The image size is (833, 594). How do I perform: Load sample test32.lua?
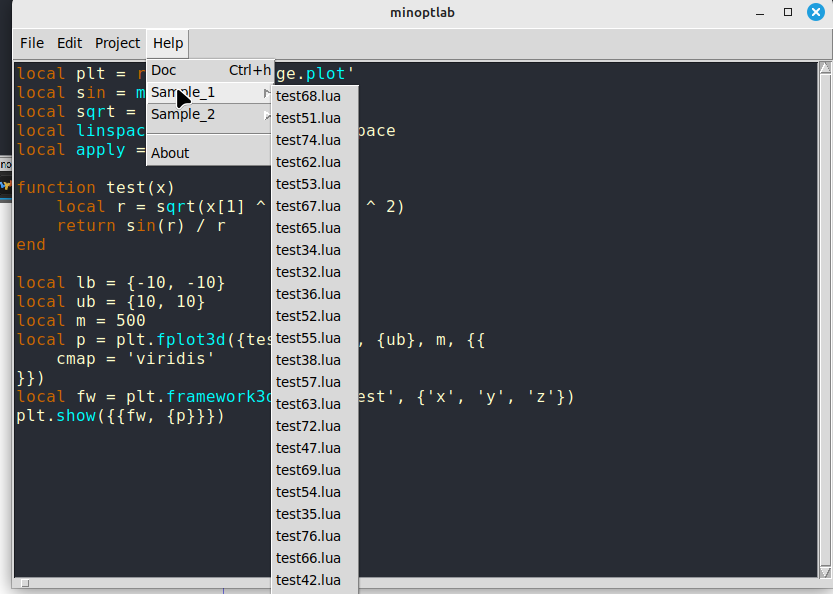point(314,272)
